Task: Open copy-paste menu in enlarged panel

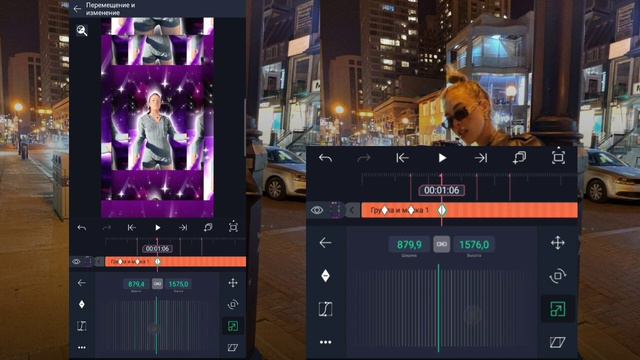Action: [519, 158]
